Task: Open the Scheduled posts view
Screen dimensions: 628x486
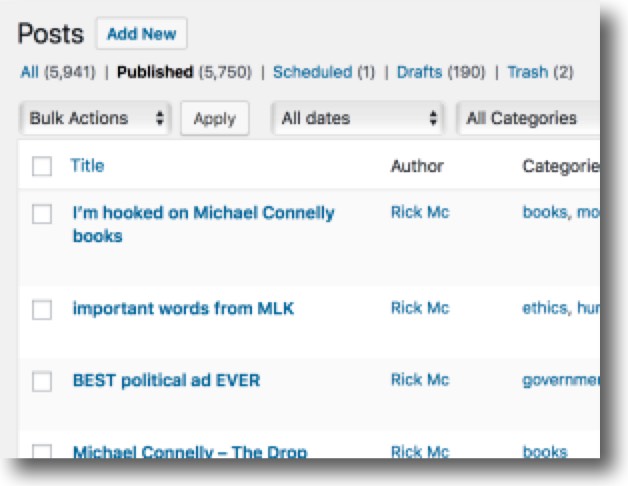Action: pos(312,72)
